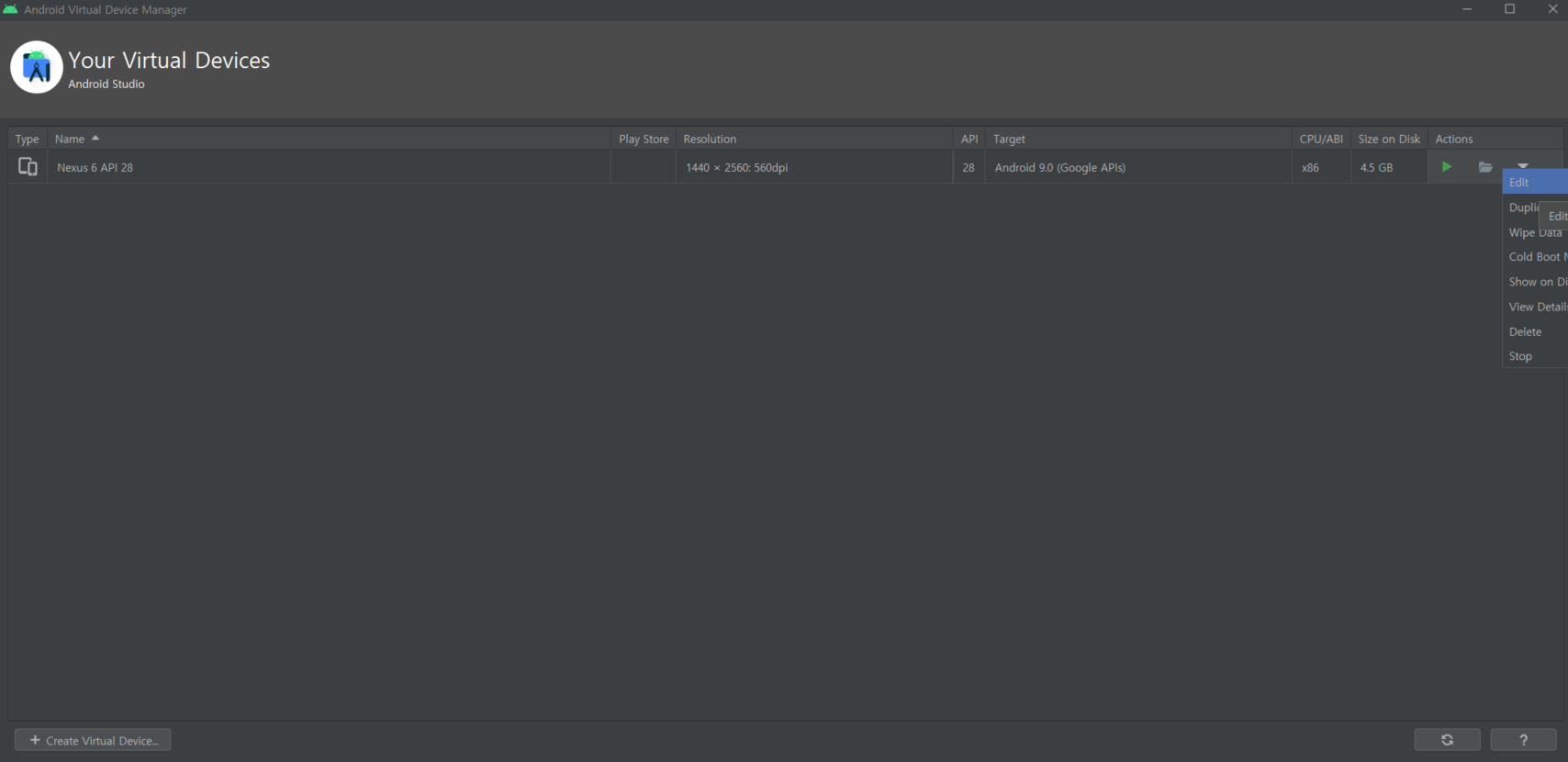Viewport: 1568px width, 762px height.
Task: Sort by the API column header
Action: [x=969, y=139]
